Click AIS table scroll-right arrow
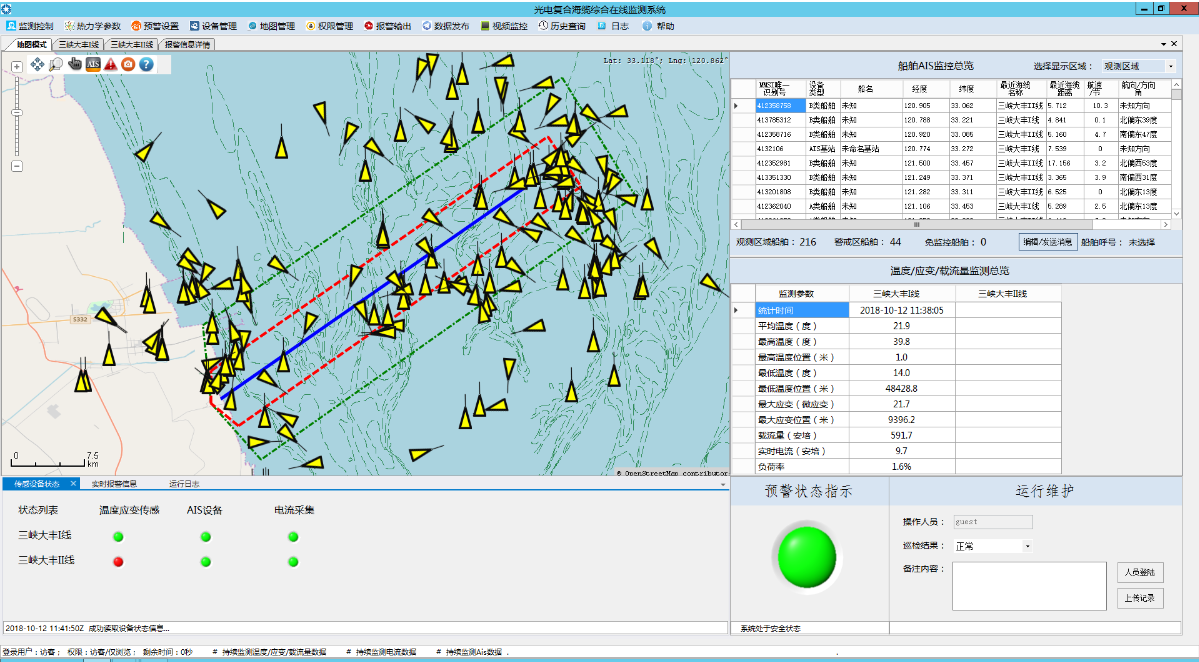The width and height of the screenshot is (1199, 662). (1166, 225)
